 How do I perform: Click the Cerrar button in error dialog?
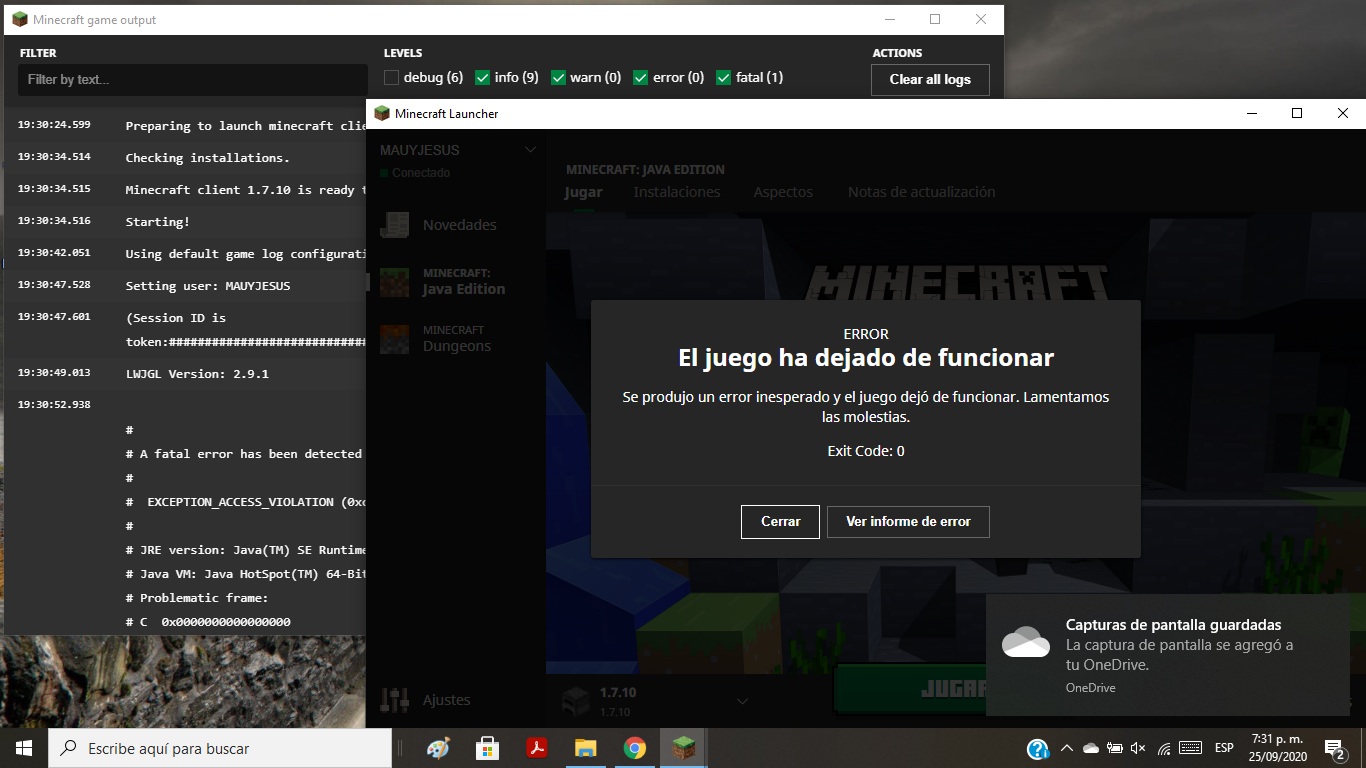click(780, 522)
